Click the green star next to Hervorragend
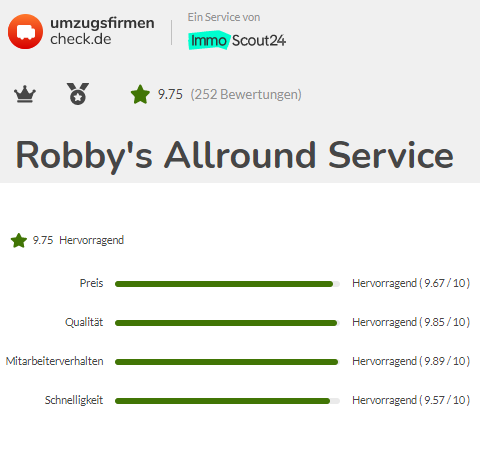The width and height of the screenshot is (480, 467). [x=19, y=240]
